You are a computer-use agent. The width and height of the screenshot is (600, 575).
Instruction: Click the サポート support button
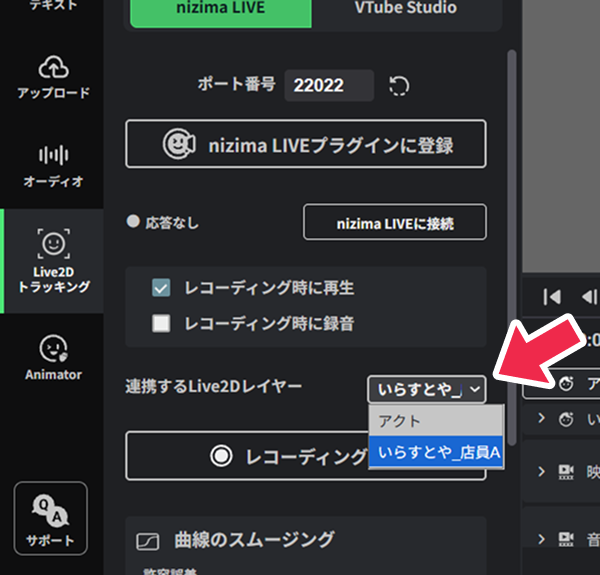[x=51, y=518]
